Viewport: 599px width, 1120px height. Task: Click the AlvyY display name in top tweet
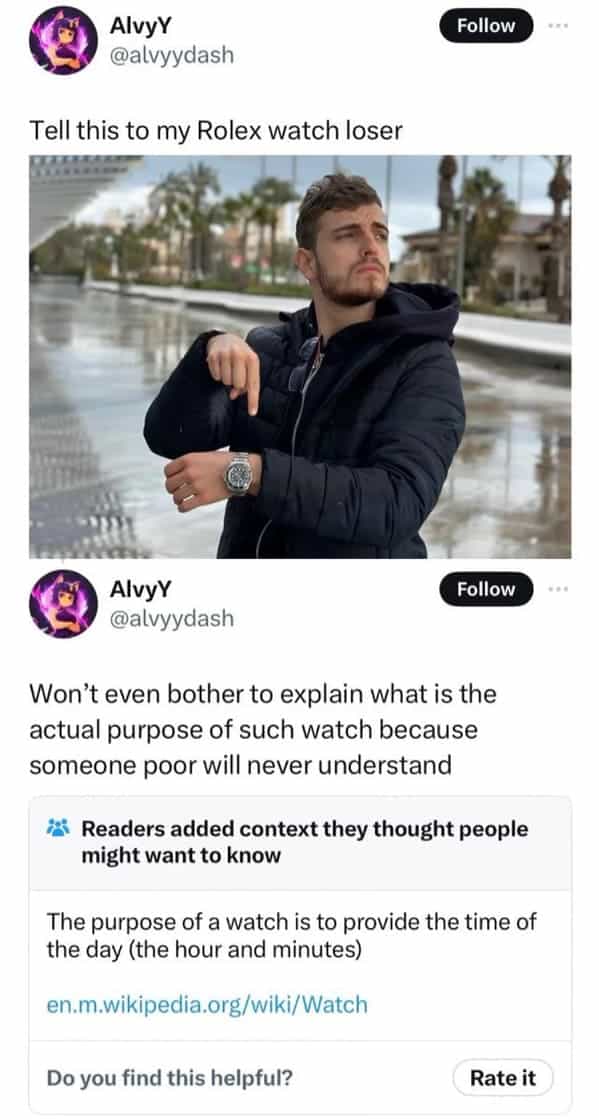click(x=141, y=25)
